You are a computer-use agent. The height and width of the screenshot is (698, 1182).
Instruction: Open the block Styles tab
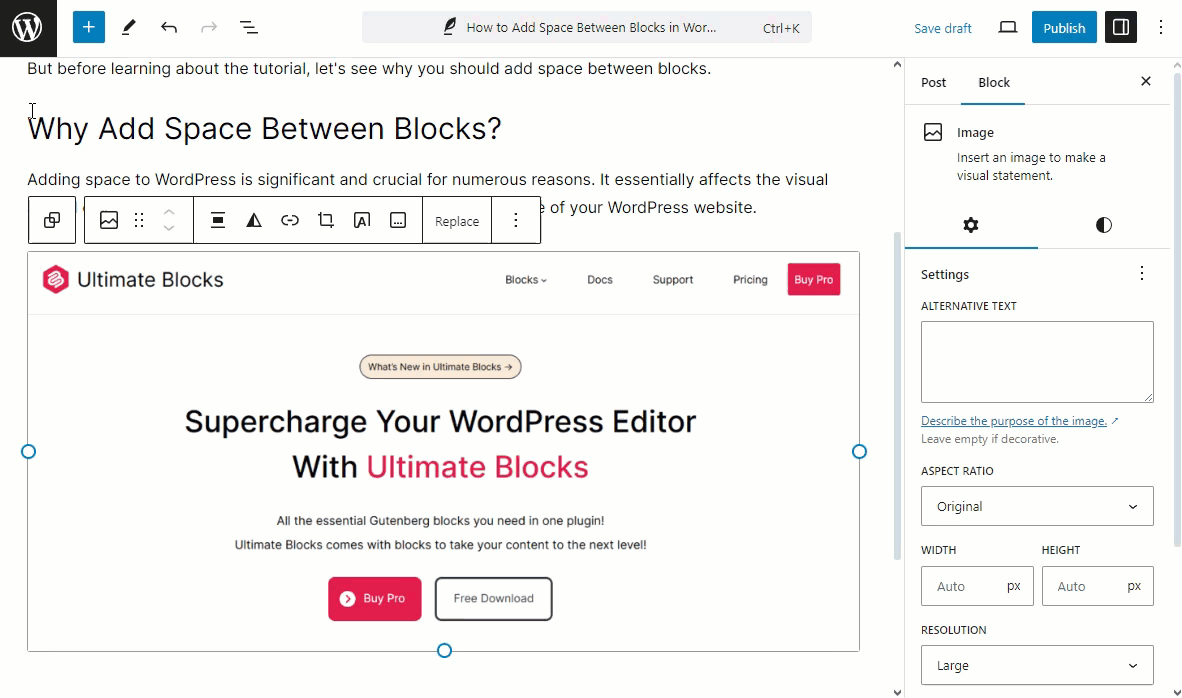pyautogui.click(x=1104, y=225)
